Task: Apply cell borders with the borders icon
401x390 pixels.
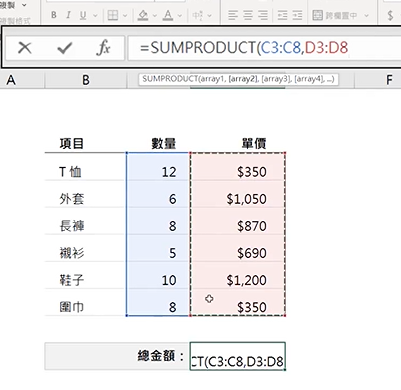Action: tap(113, 15)
